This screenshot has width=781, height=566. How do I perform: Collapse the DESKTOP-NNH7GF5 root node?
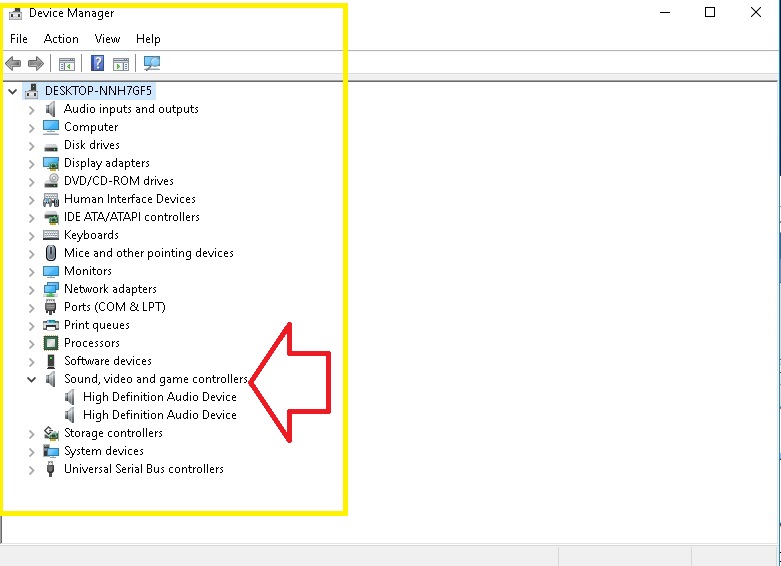pos(12,91)
